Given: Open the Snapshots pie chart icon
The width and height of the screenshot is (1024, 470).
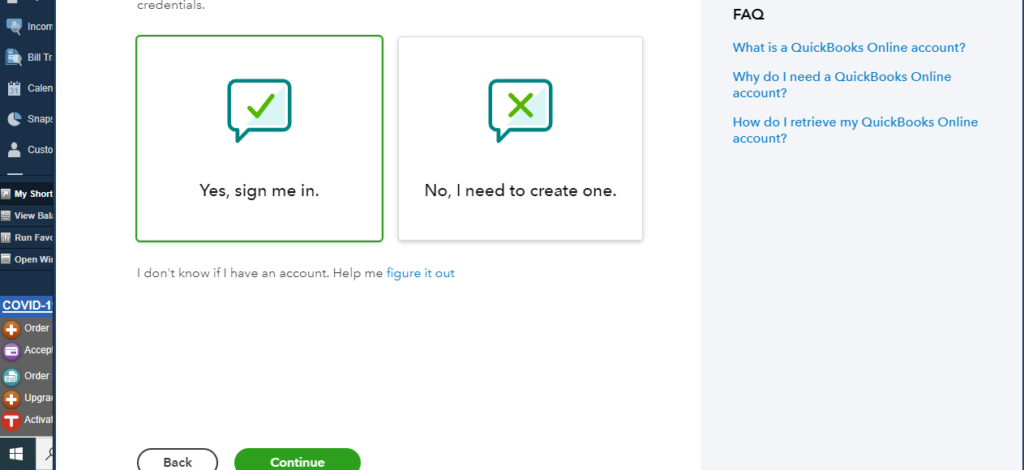Looking at the screenshot, I should coord(14,119).
